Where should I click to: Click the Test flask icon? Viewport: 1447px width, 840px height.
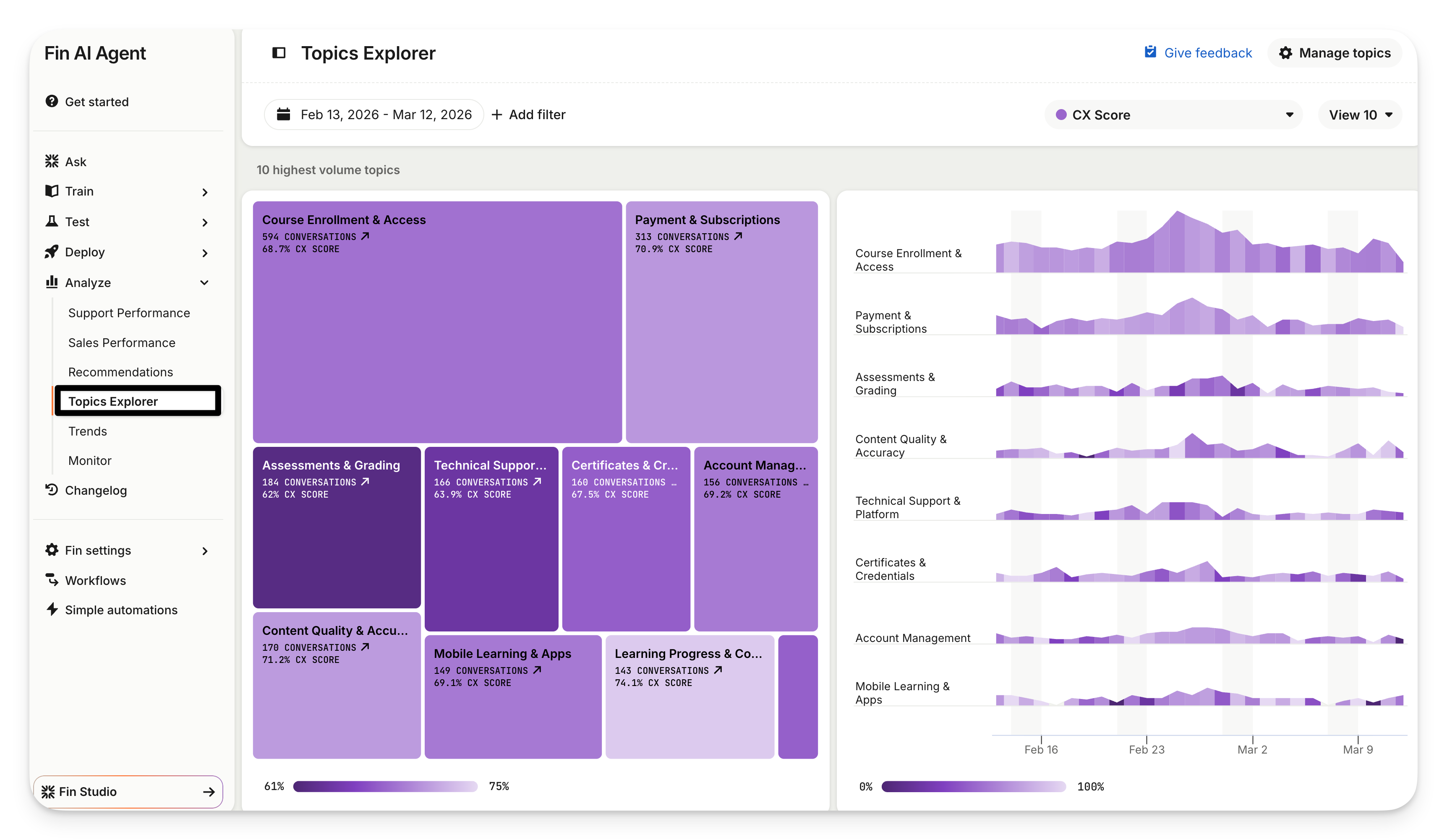click(x=52, y=221)
